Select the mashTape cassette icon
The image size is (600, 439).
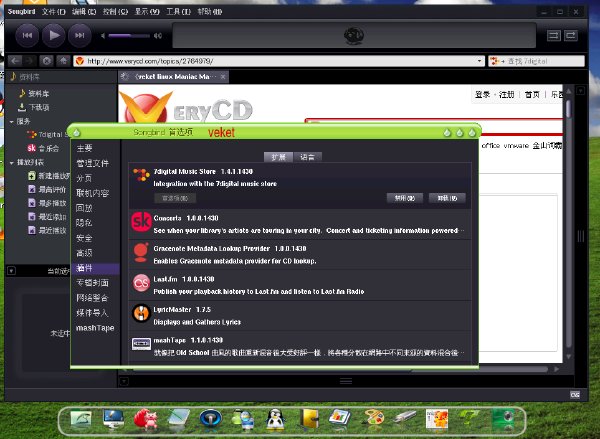(141, 344)
